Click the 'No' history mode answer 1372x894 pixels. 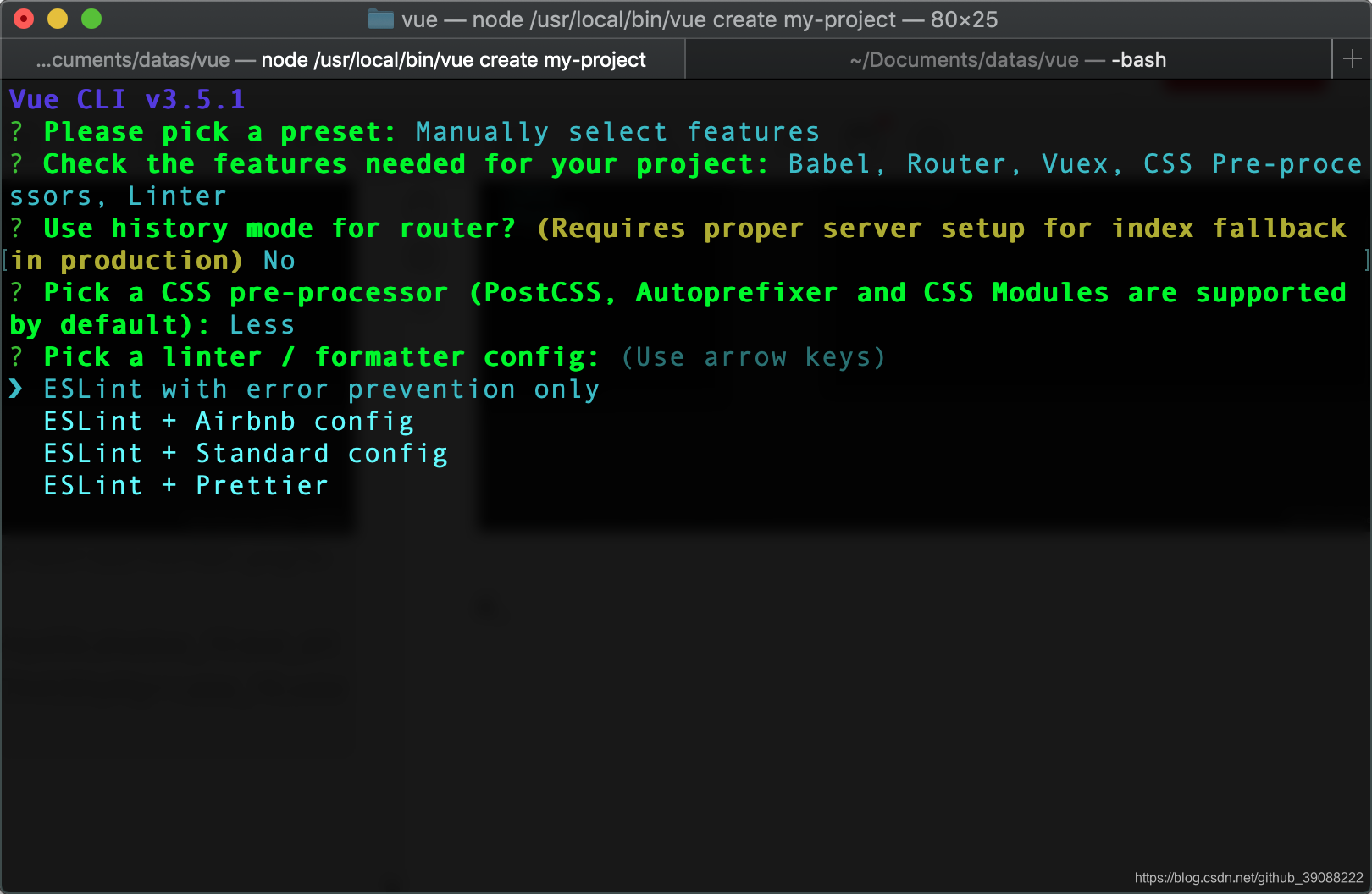(x=279, y=261)
